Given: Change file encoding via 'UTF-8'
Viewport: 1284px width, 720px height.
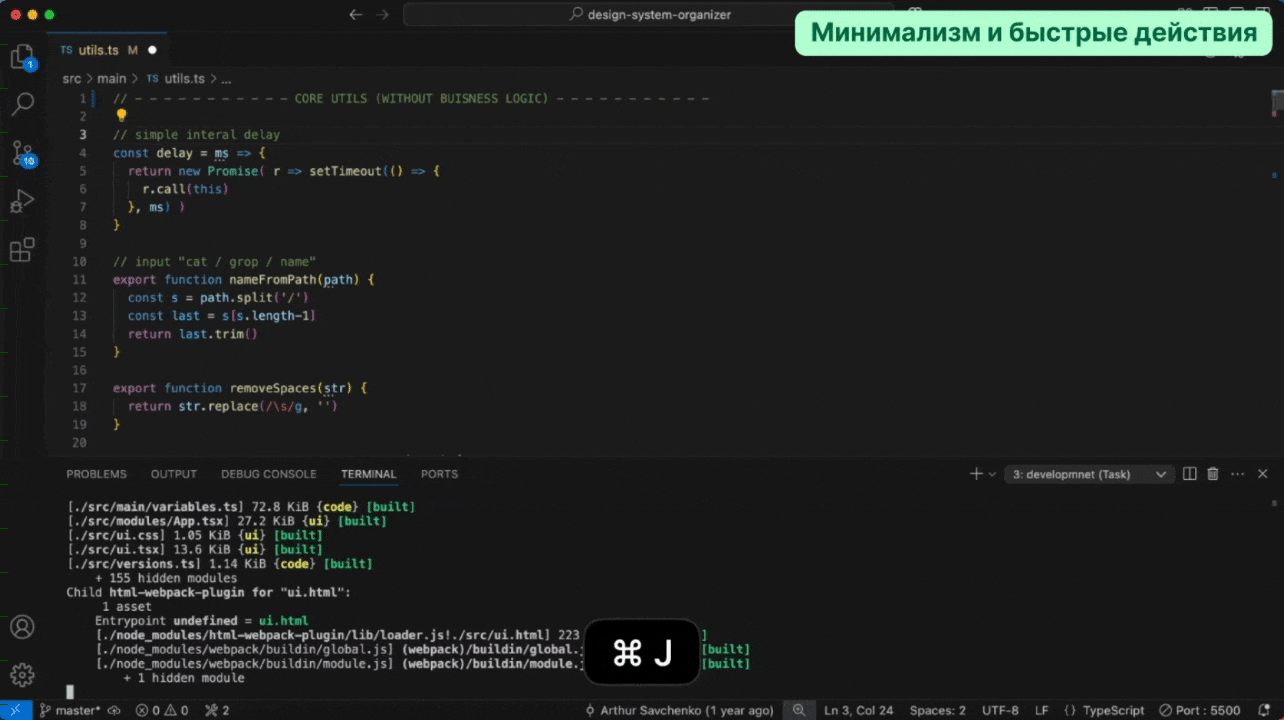Looking at the screenshot, I should [1000, 710].
